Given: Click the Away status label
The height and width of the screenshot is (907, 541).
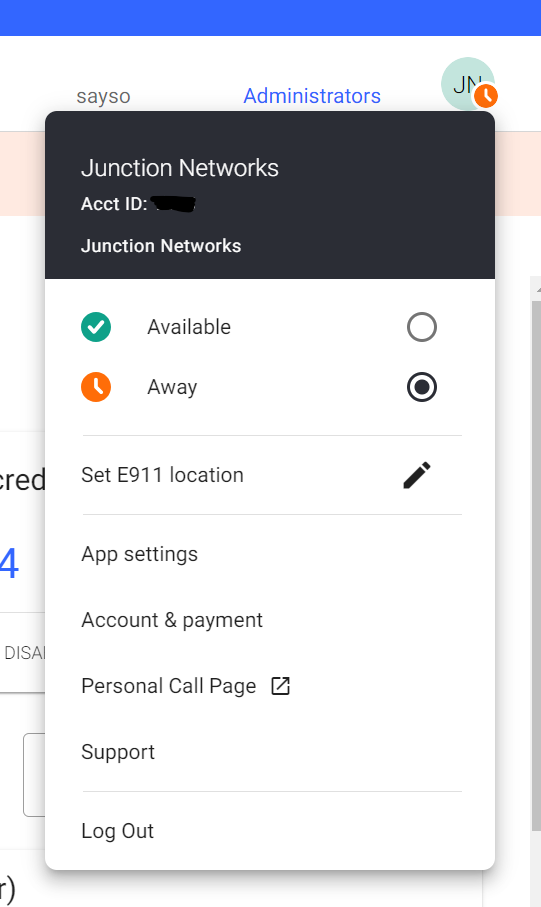Looking at the screenshot, I should pyautogui.click(x=172, y=387).
